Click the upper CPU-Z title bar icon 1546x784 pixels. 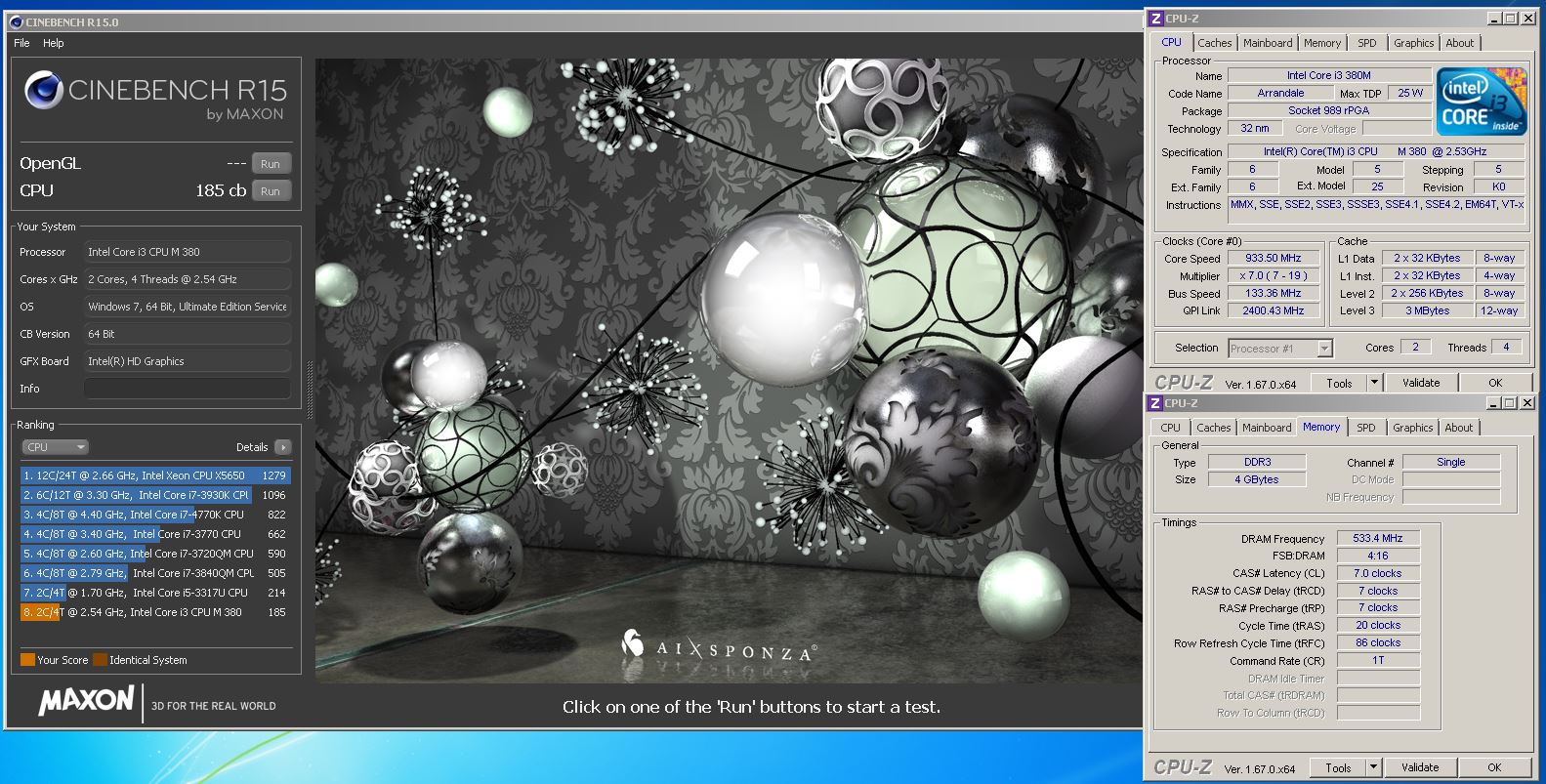pos(1155,19)
